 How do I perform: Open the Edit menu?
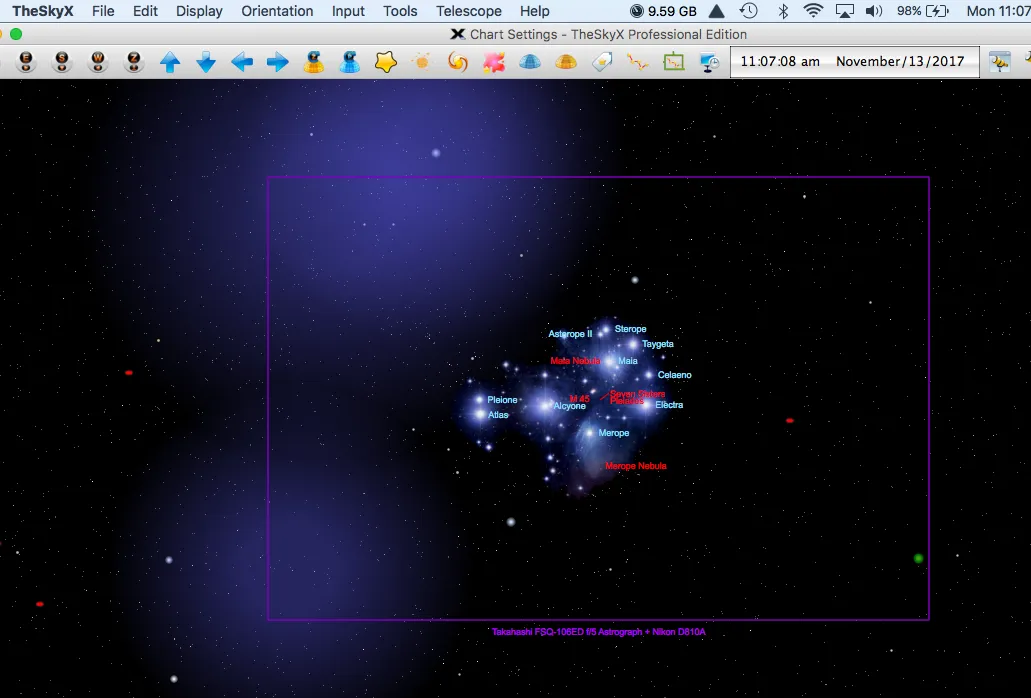tap(145, 11)
